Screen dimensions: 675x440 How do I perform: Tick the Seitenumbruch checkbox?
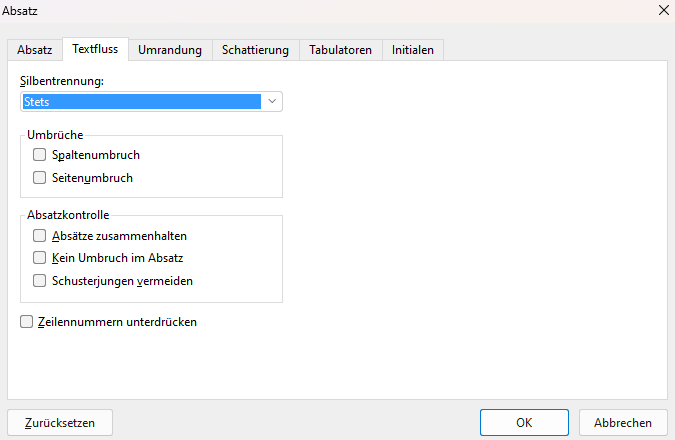(40, 178)
